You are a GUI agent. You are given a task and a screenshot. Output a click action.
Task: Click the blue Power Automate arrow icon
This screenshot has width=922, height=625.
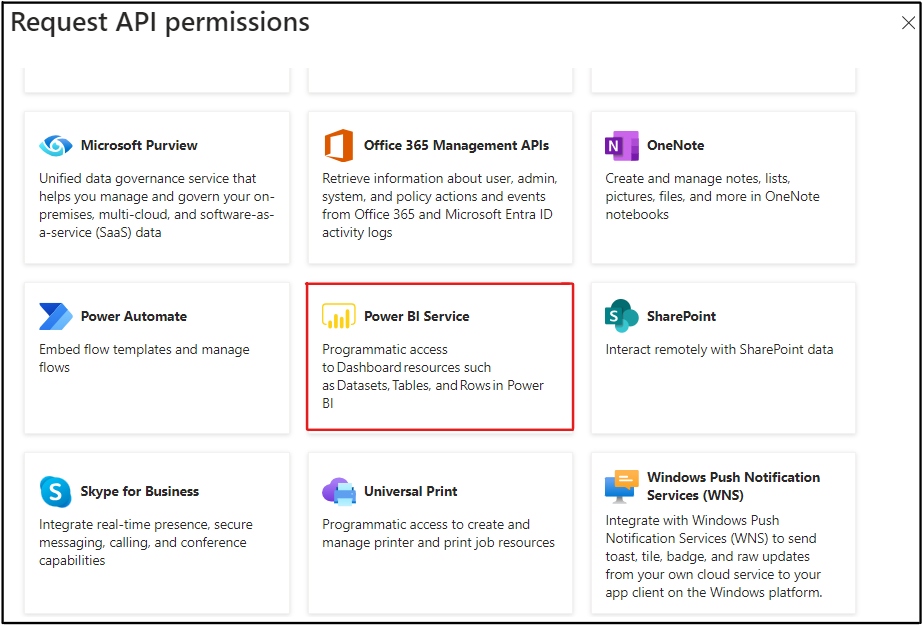(x=55, y=316)
